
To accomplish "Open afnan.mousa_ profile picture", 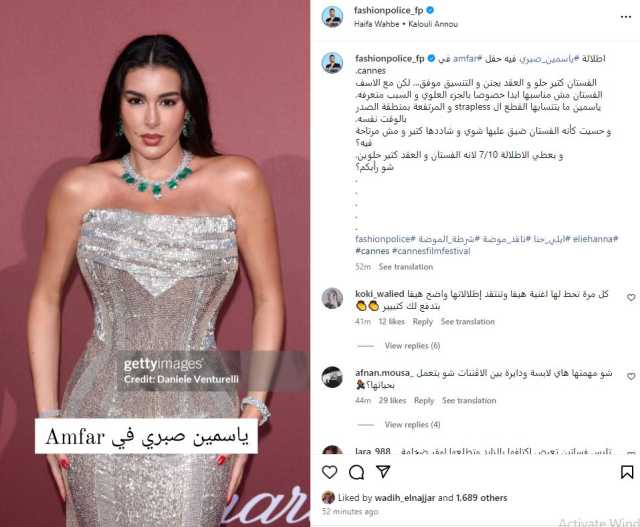I will tap(332, 377).
